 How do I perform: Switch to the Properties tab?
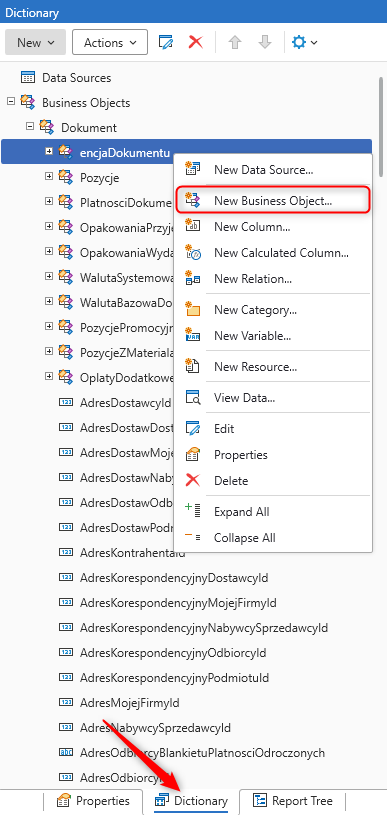click(94, 800)
